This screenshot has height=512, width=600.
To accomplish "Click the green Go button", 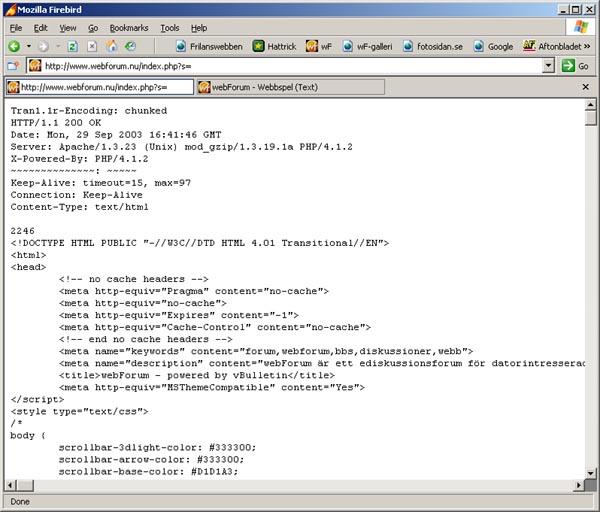I will tap(575, 66).
